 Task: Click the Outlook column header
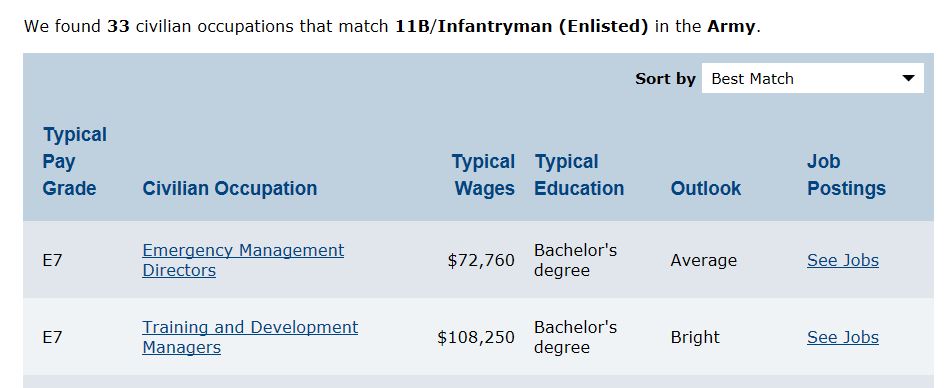coord(705,188)
